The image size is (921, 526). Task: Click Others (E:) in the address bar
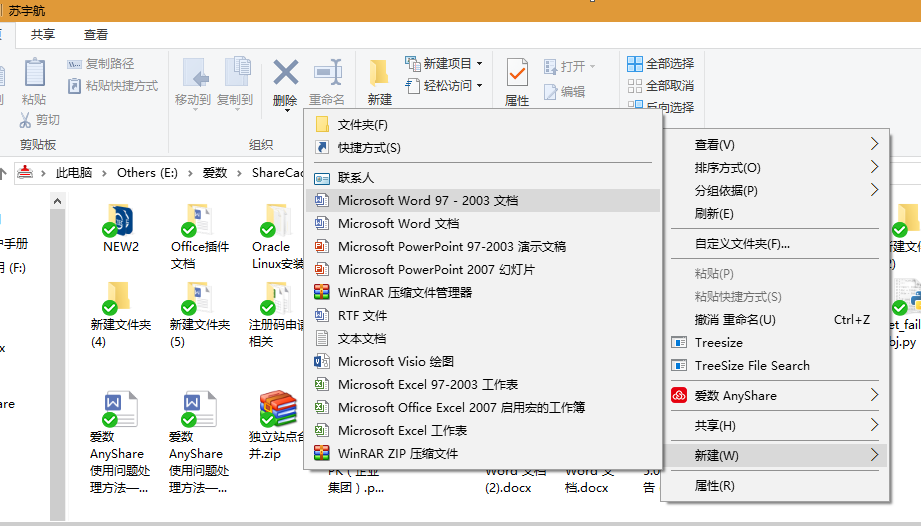(x=147, y=173)
